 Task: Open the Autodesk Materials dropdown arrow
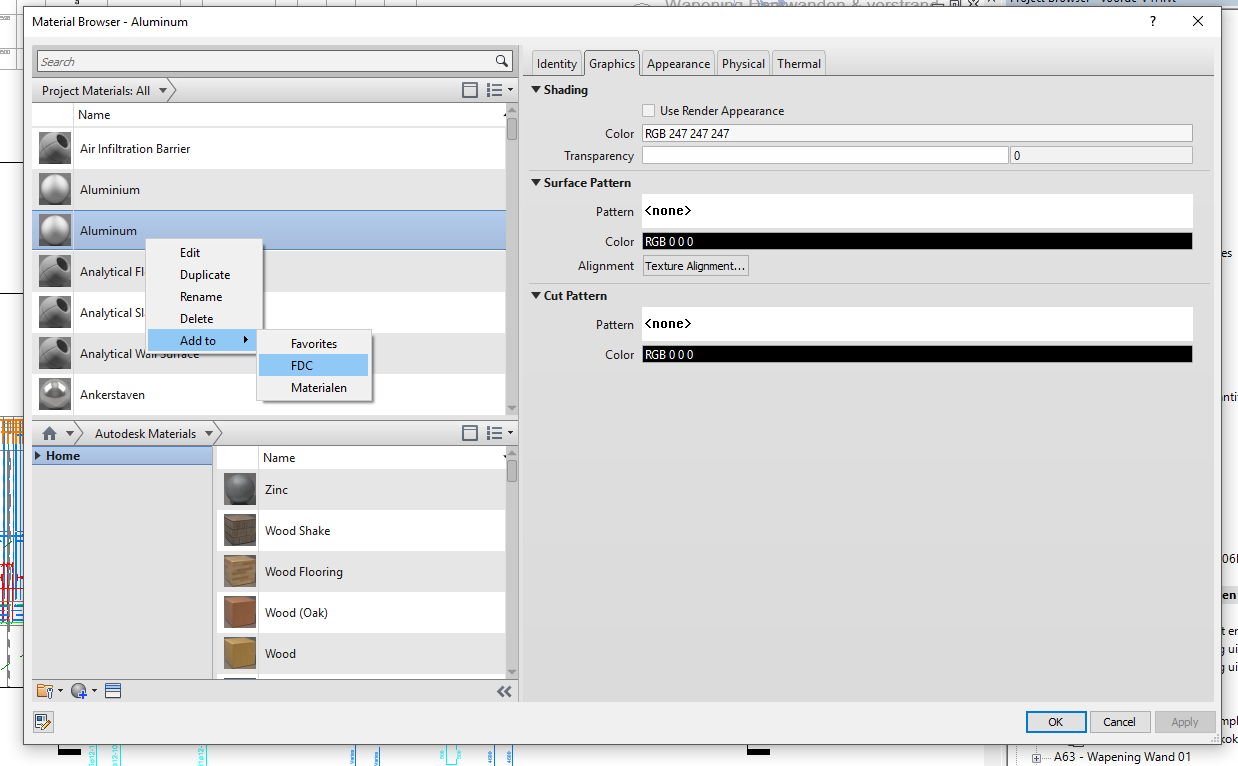point(208,433)
